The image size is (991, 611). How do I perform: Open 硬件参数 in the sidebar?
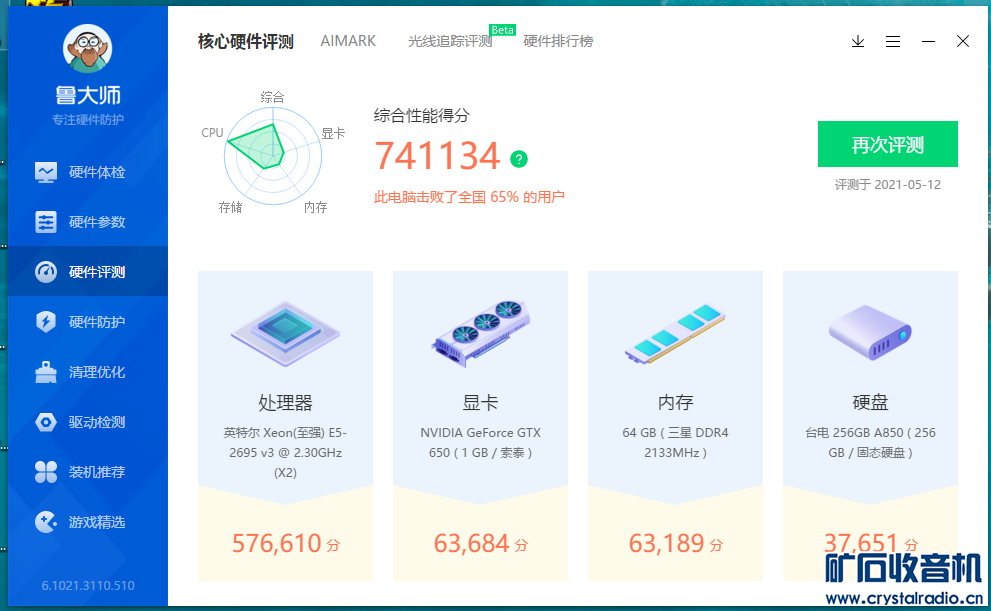[88, 222]
